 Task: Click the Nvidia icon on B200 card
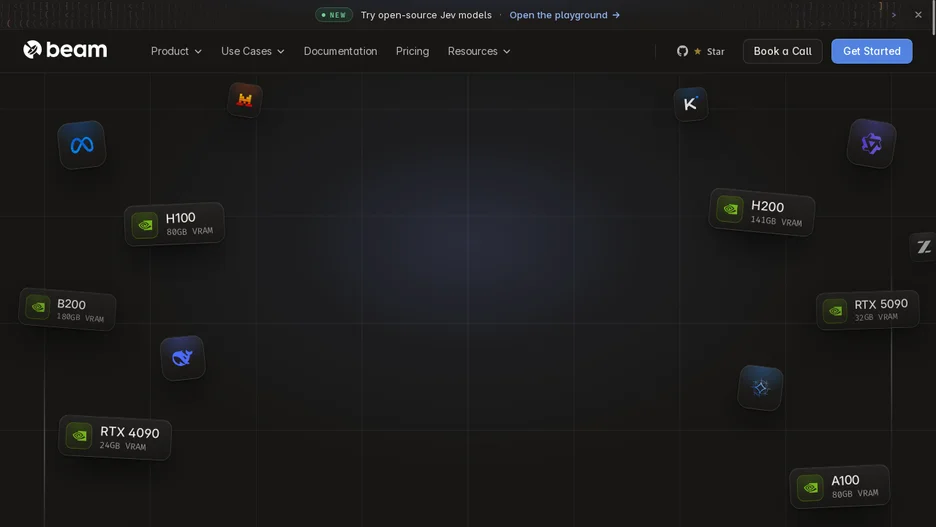point(38,307)
